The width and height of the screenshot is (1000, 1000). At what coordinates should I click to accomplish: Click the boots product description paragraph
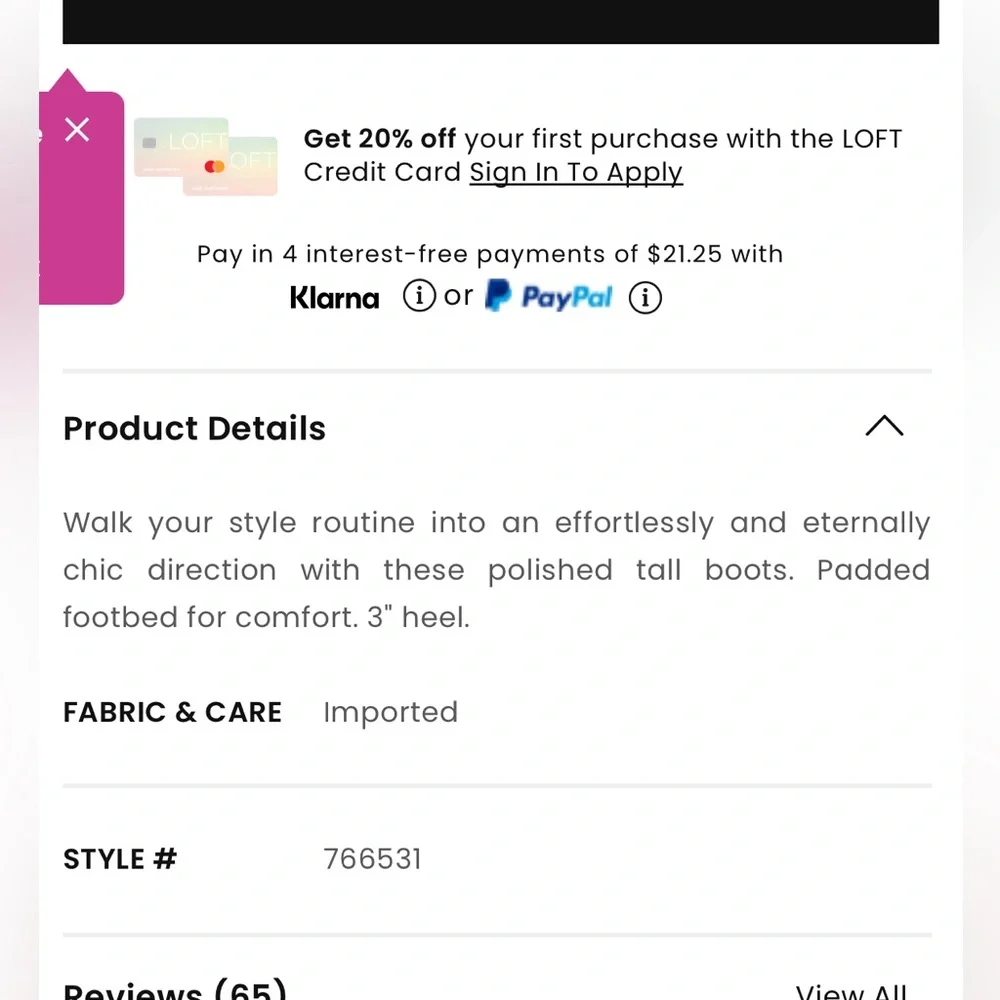[x=496, y=570]
